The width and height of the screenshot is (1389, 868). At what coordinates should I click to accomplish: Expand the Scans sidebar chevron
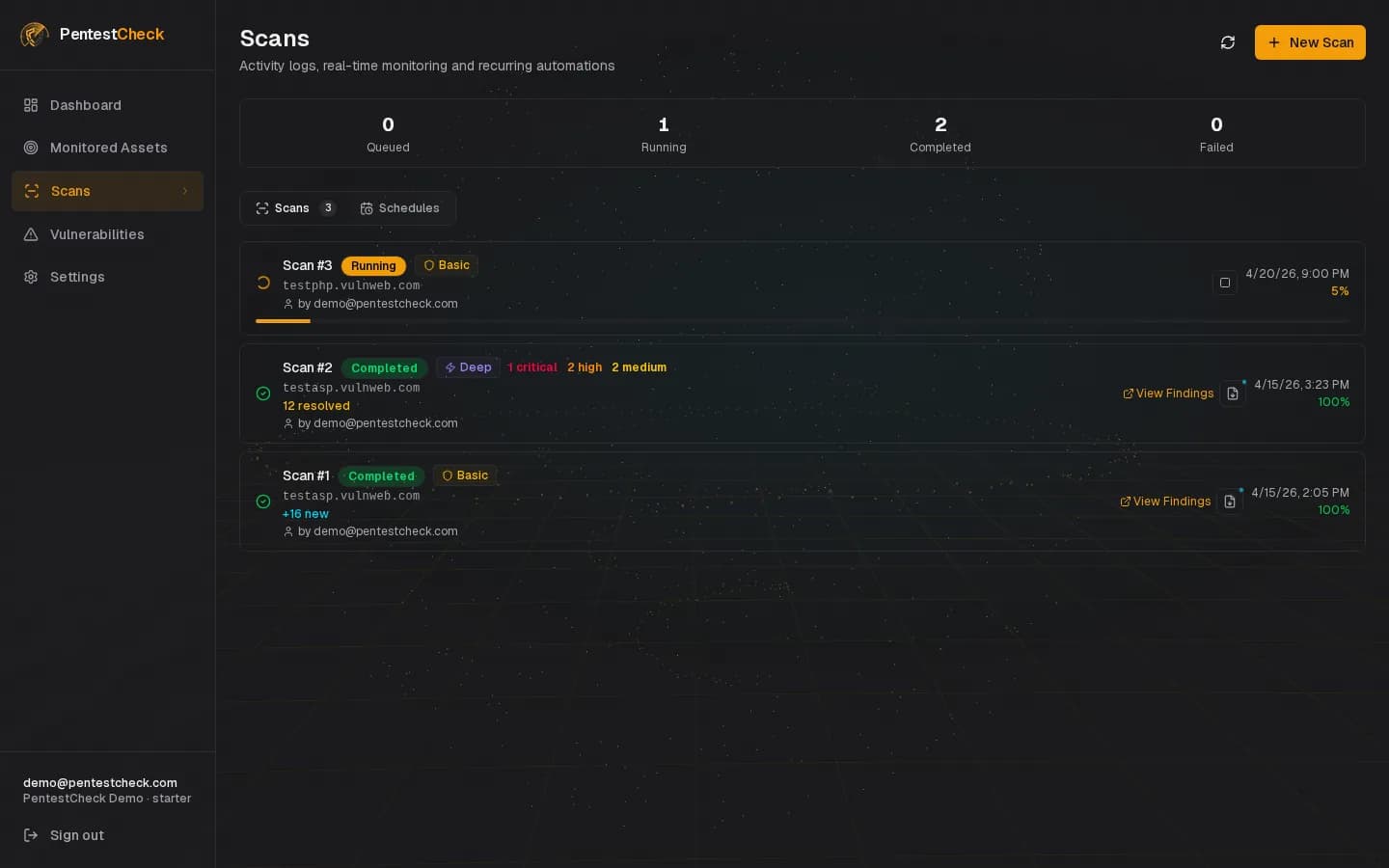[185, 191]
